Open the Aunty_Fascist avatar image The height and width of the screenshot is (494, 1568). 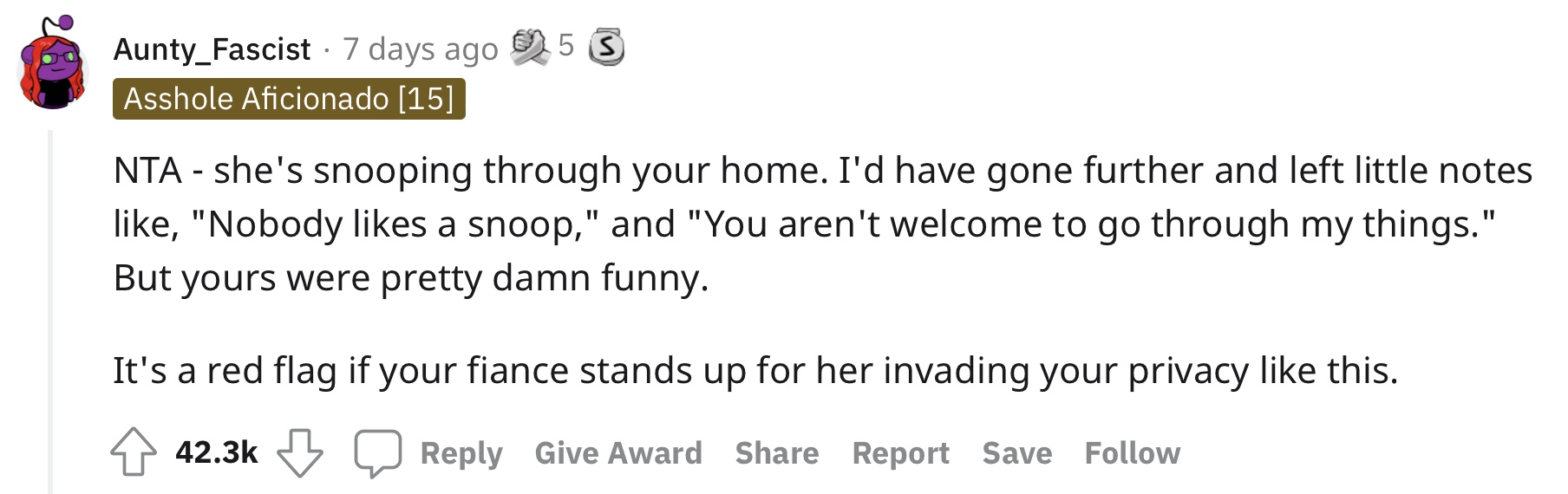coord(54,62)
